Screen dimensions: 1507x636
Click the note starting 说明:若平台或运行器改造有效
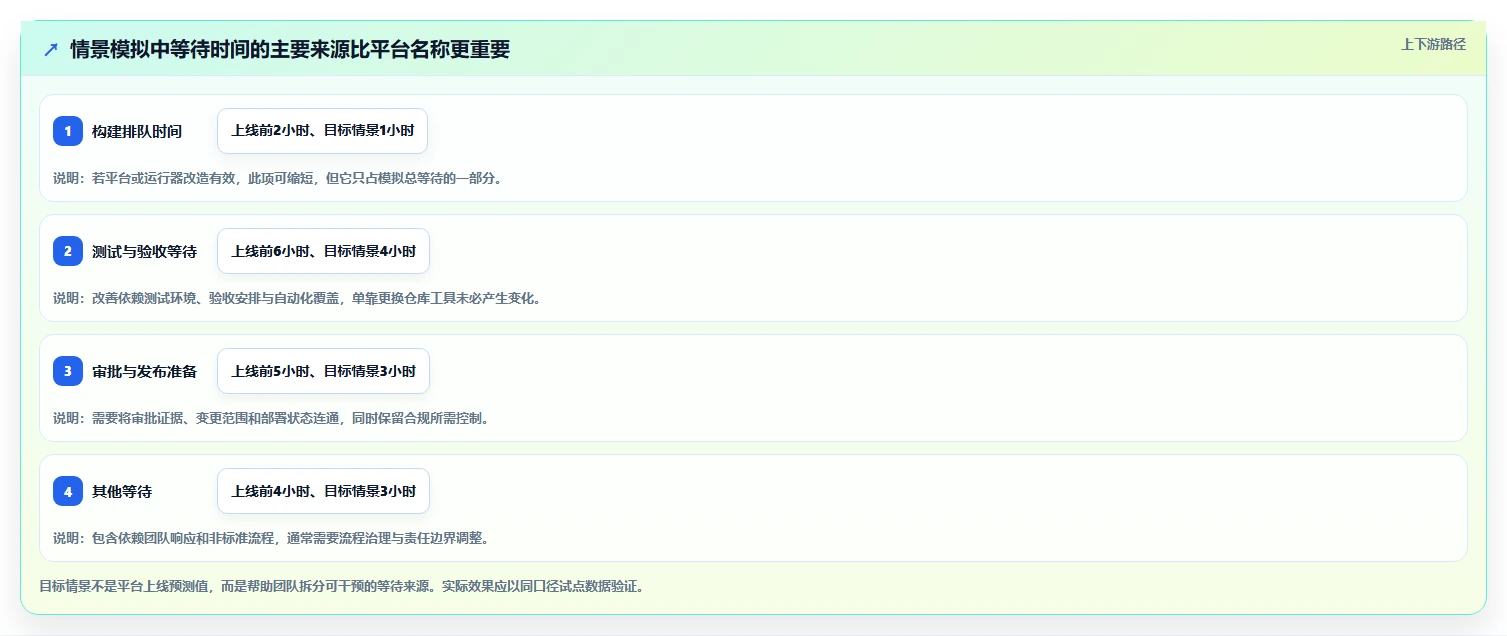coord(278,178)
